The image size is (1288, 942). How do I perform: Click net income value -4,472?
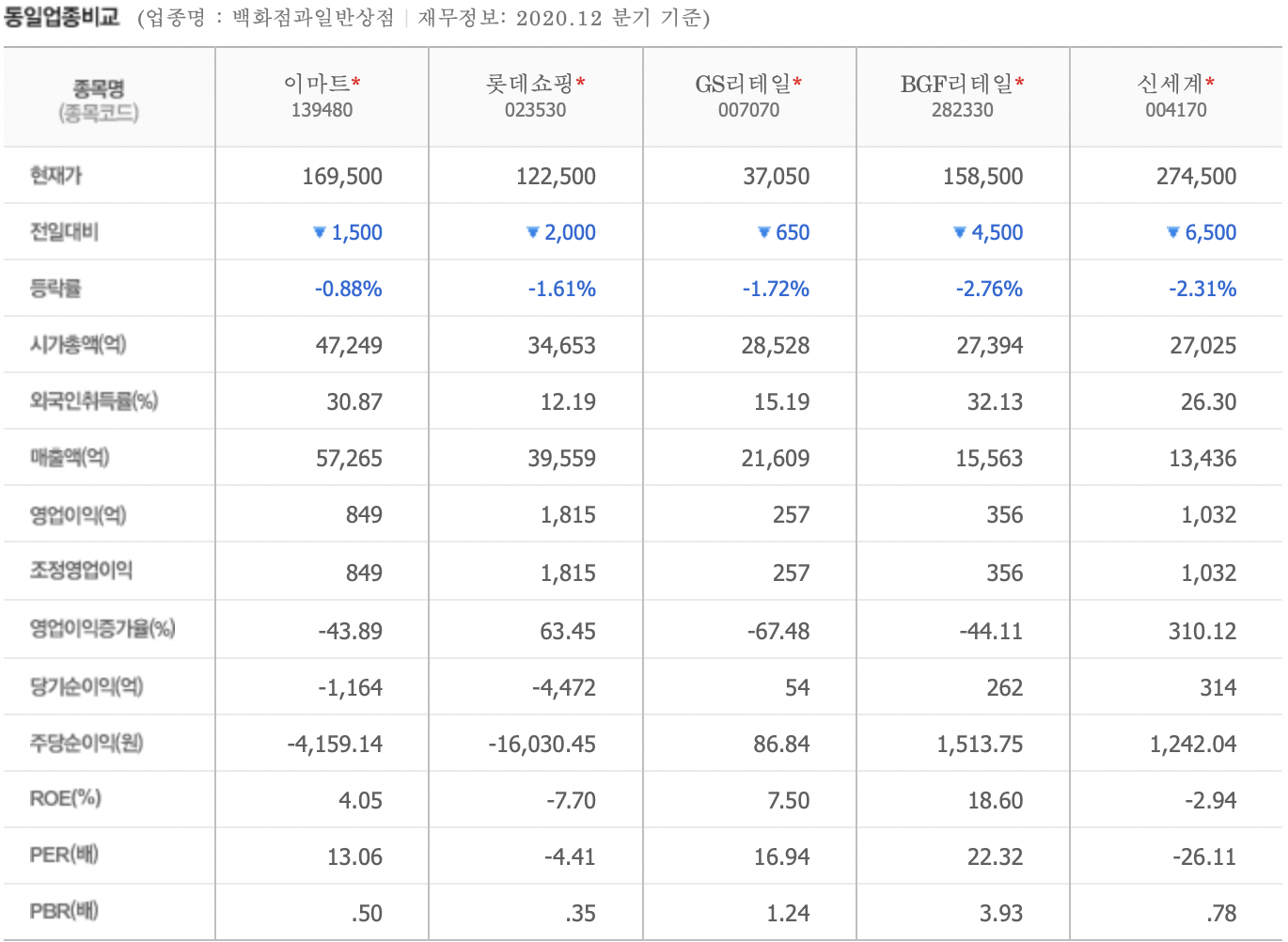click(x=563, y=688)
